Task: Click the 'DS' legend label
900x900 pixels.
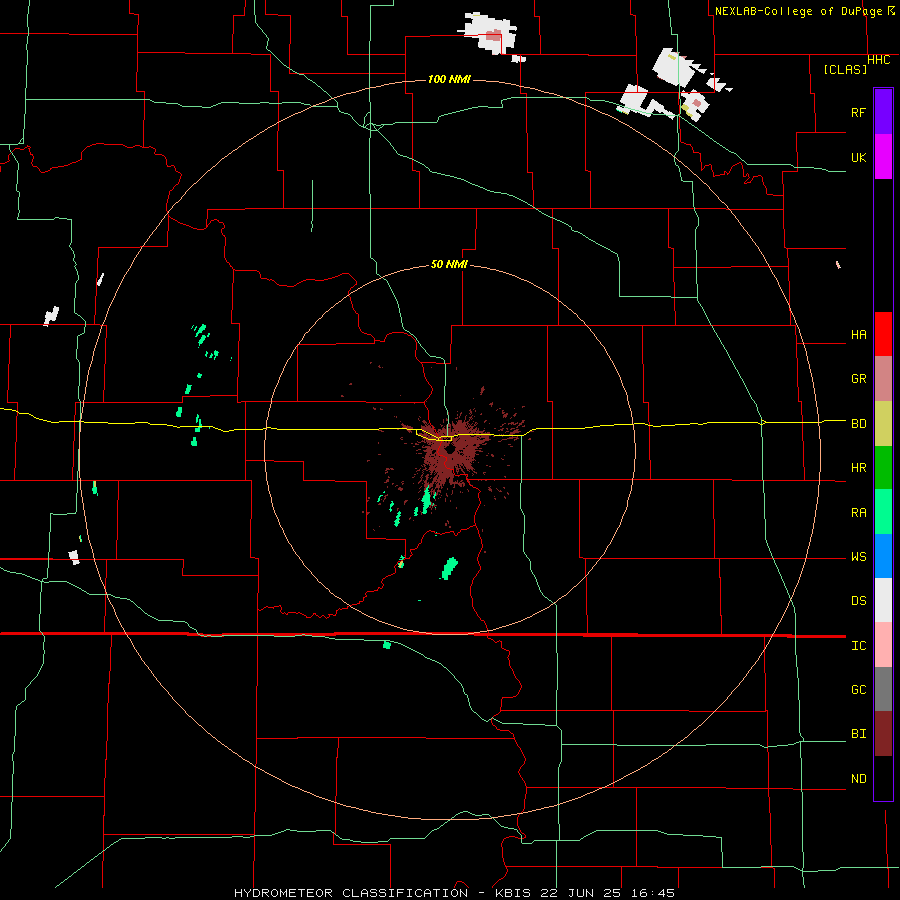Action: point(858,600)
